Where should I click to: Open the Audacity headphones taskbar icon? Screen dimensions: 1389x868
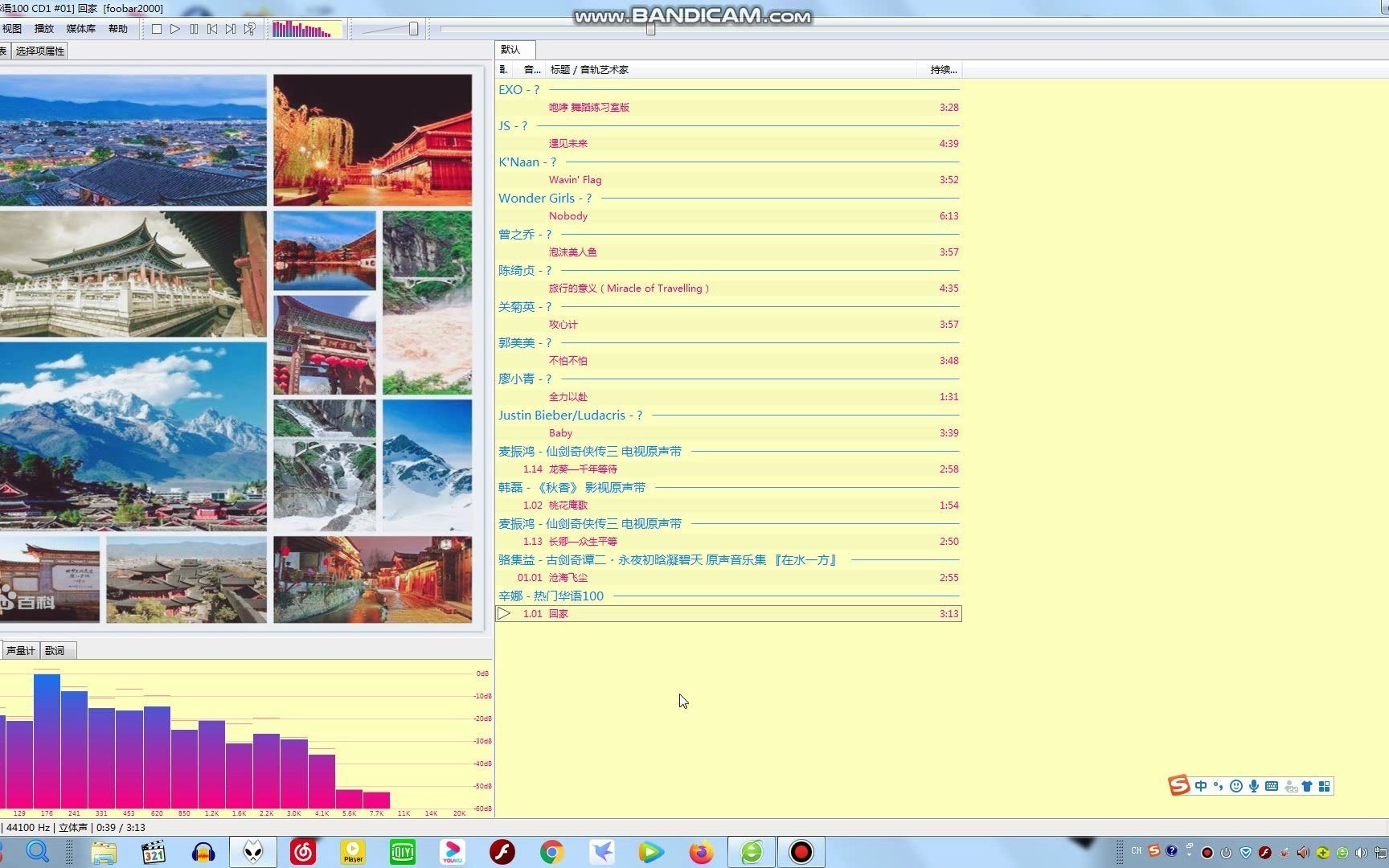tap(203, 852)
